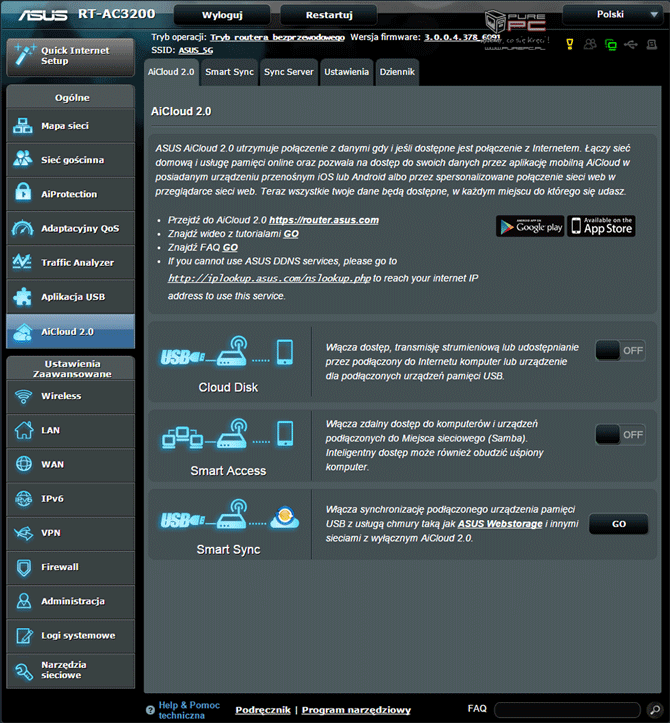Image resolution: width=670 pixels, height=723 pixels.
Task: Click the operation mode link Tryb routera bezprzewodowego
Action: (x=278, y=37)
